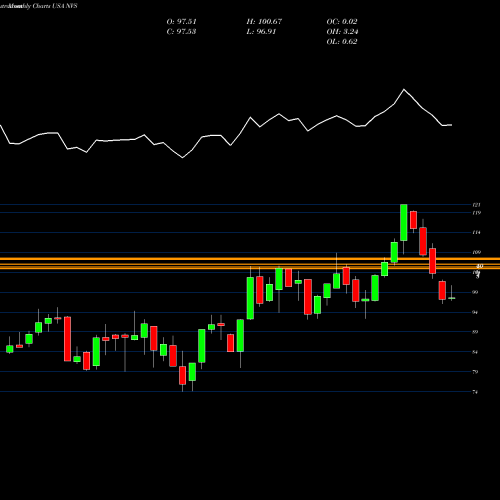This screenshot has height=500, width=500.
Task: Click the last small green doji candle
Action: (452, 298)
